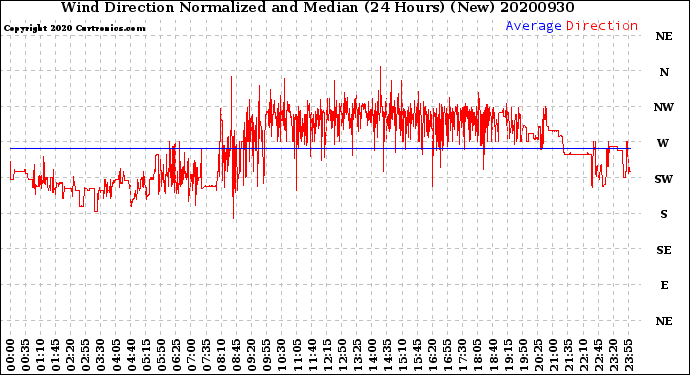Click the 00:35 time axis label

point(26,355)
